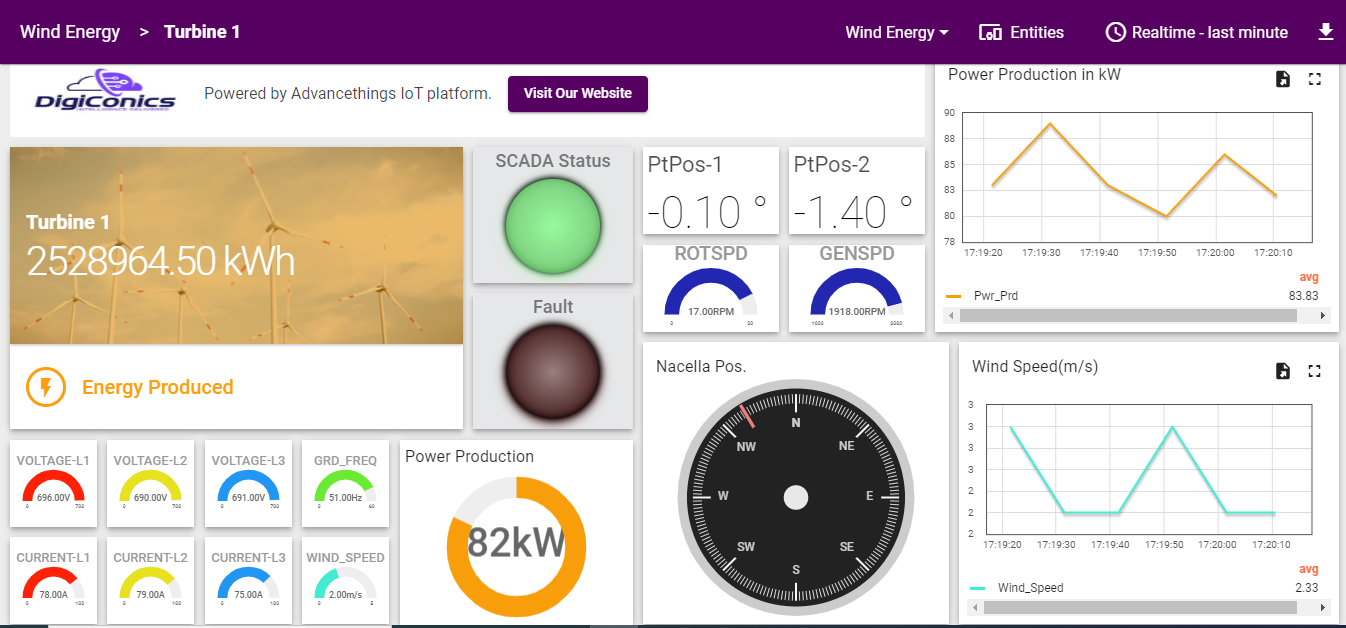Expand Wind Speed chart to fullscreen
Viewport: 1346px width, 628px height.
tap(1315, 371)
